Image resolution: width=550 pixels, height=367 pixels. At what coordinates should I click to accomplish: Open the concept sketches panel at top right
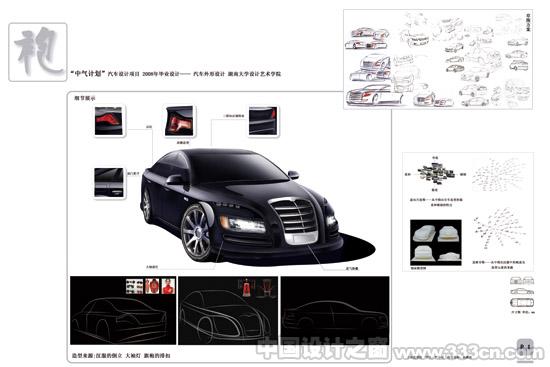pyautogui.click(x=438, y=59)
